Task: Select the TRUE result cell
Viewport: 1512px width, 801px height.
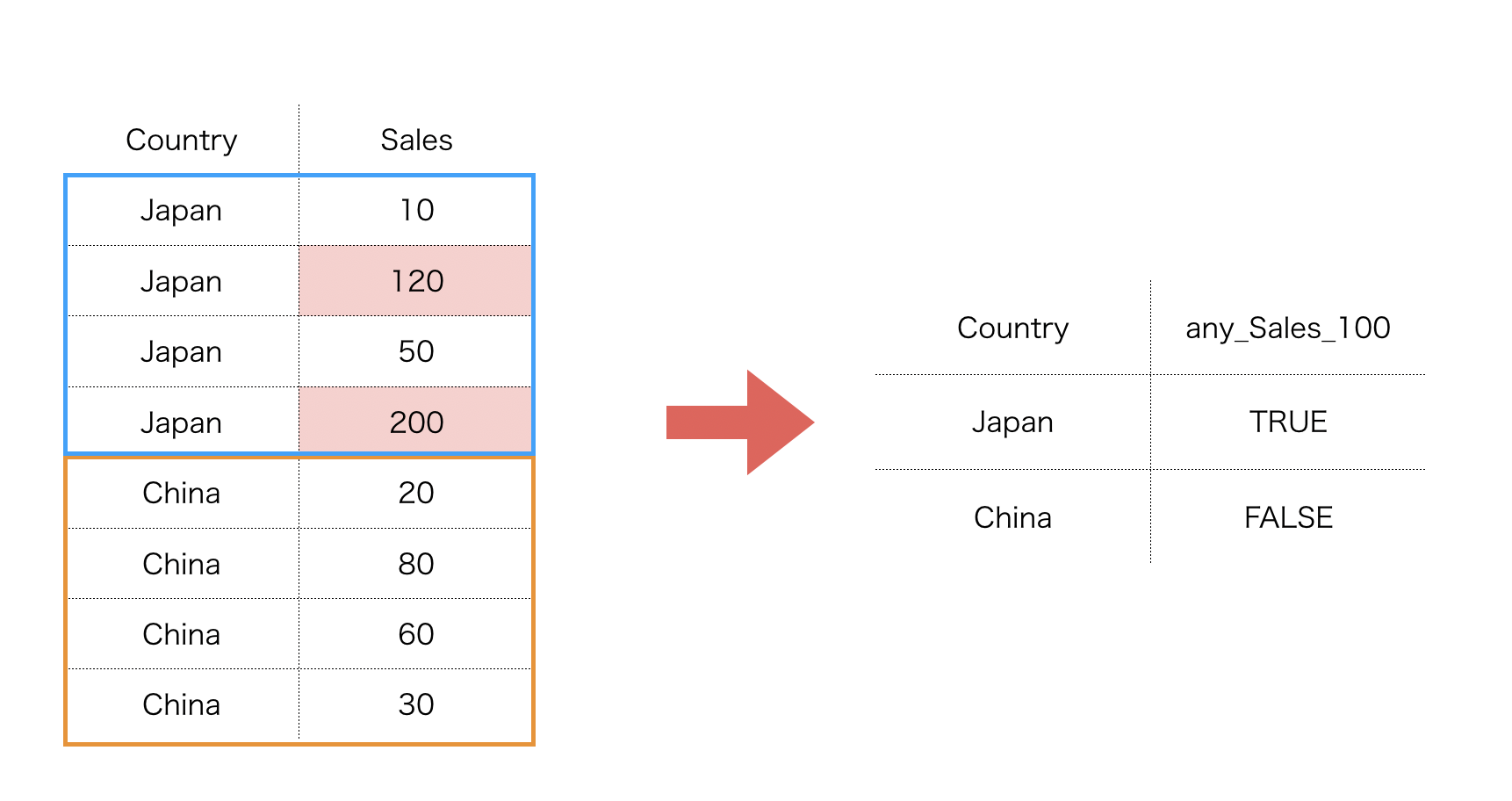Action: pyautogui.click(x=1288, y=422)
